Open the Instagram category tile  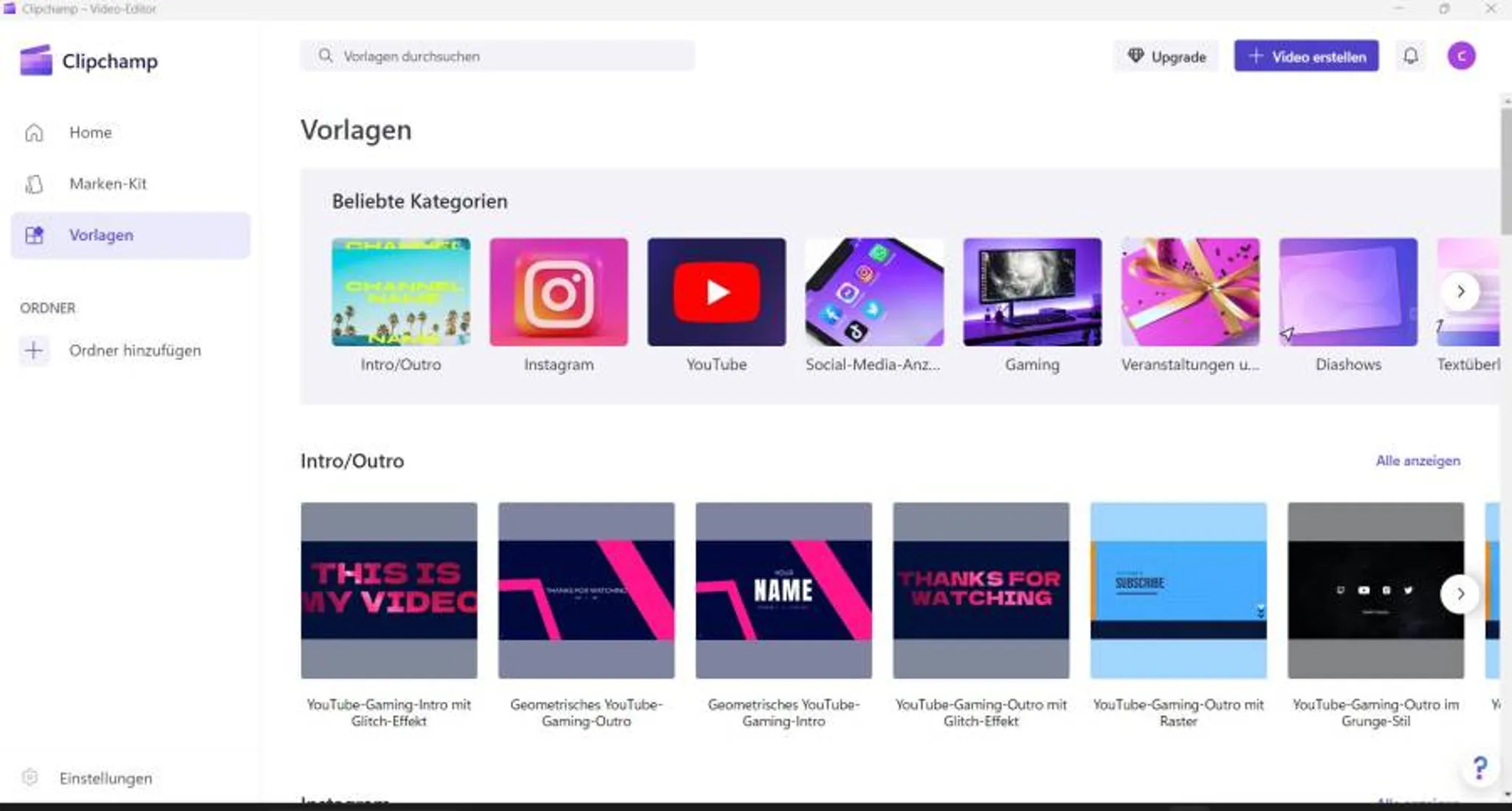coord(559,292)
